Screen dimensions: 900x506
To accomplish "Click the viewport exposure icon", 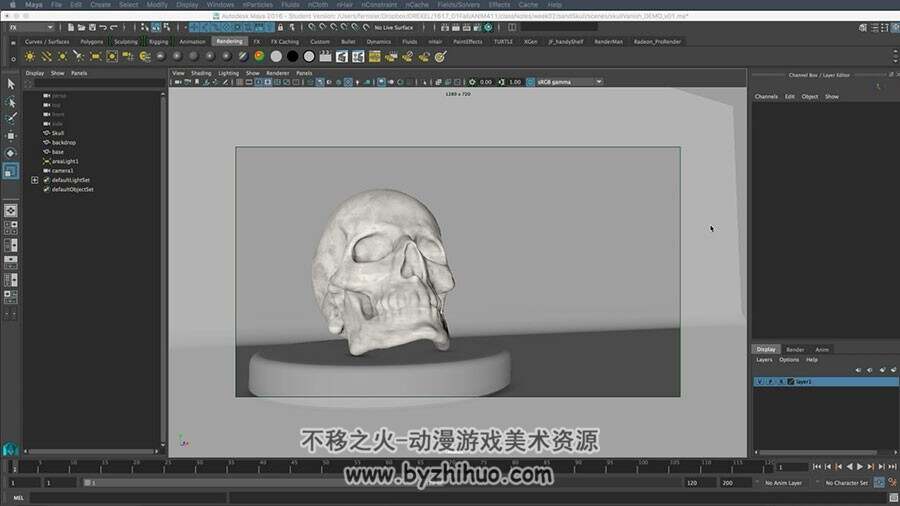I will (x=472, y=82).
